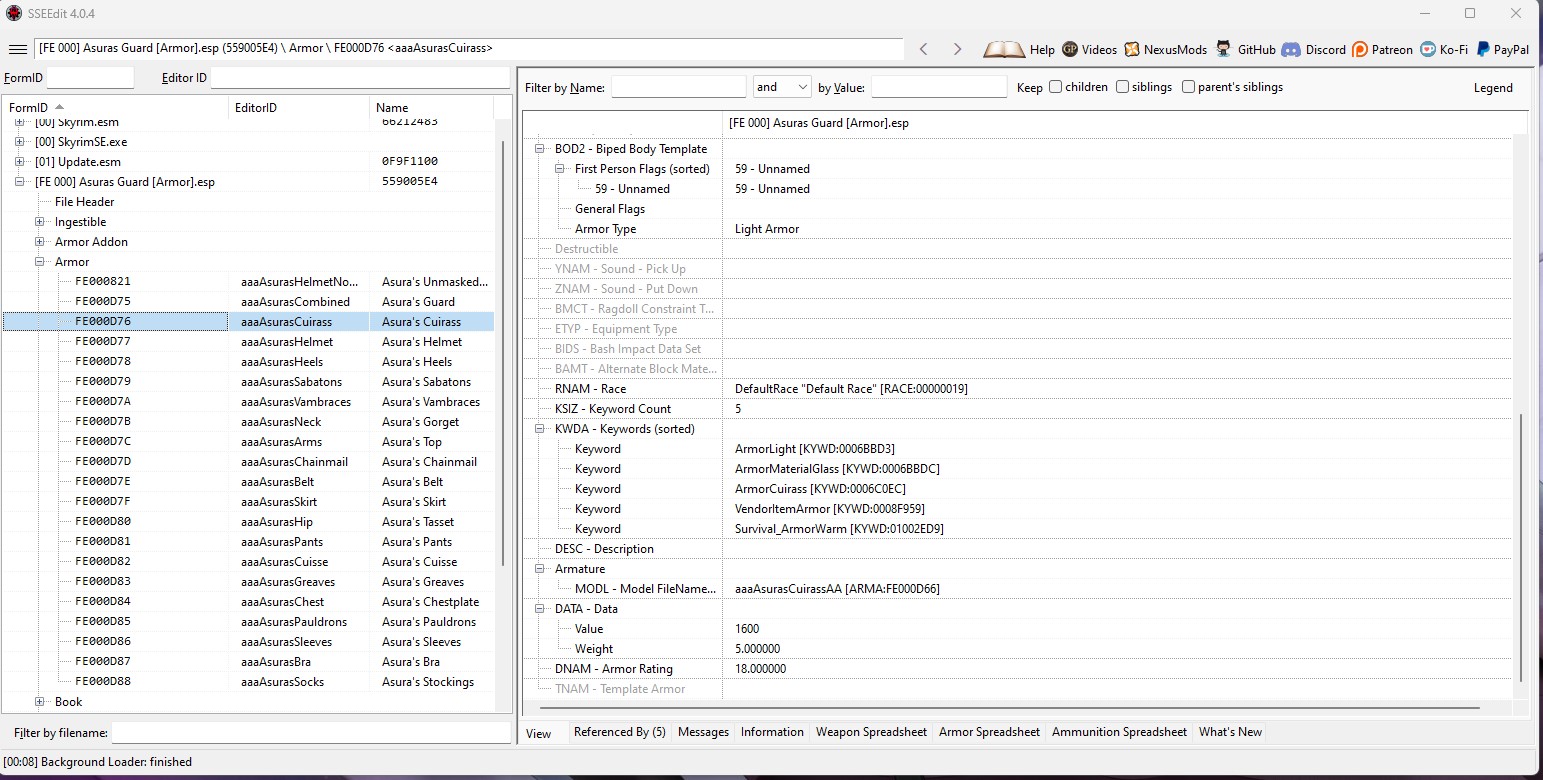Collapse DATA - Data node

(x=540, y=609)
